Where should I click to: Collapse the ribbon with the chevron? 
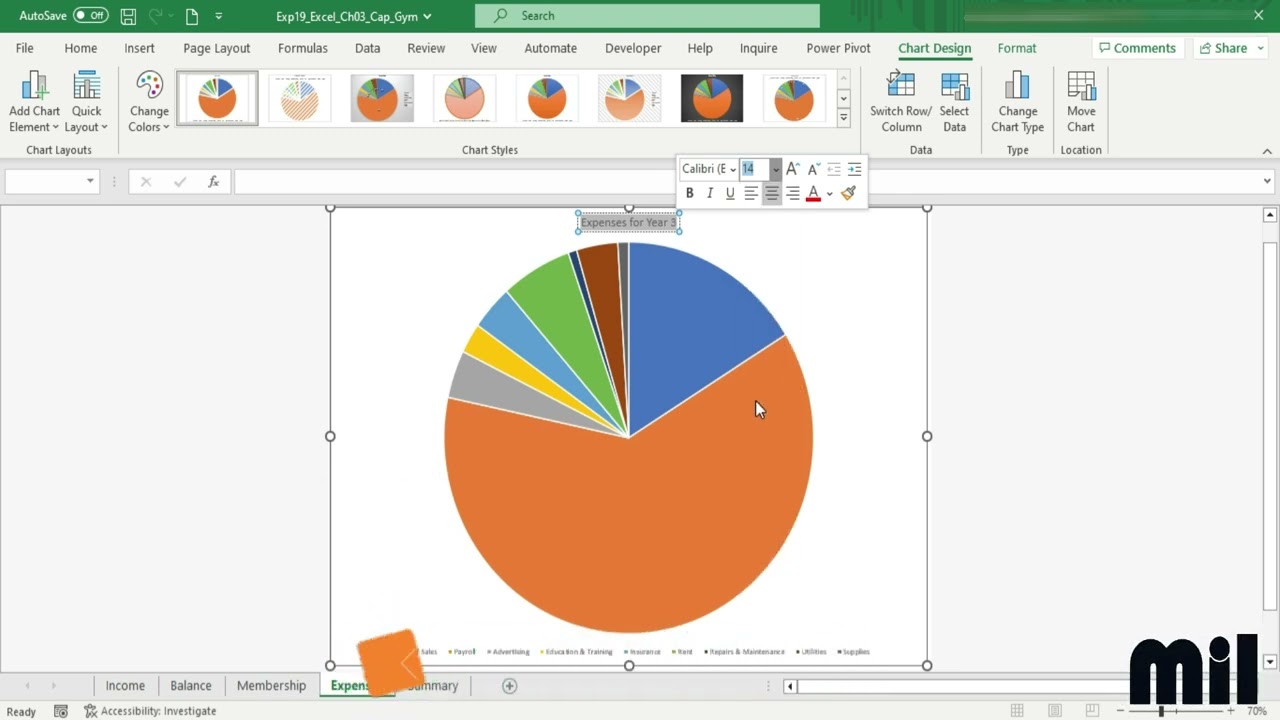click(1267, 151)
